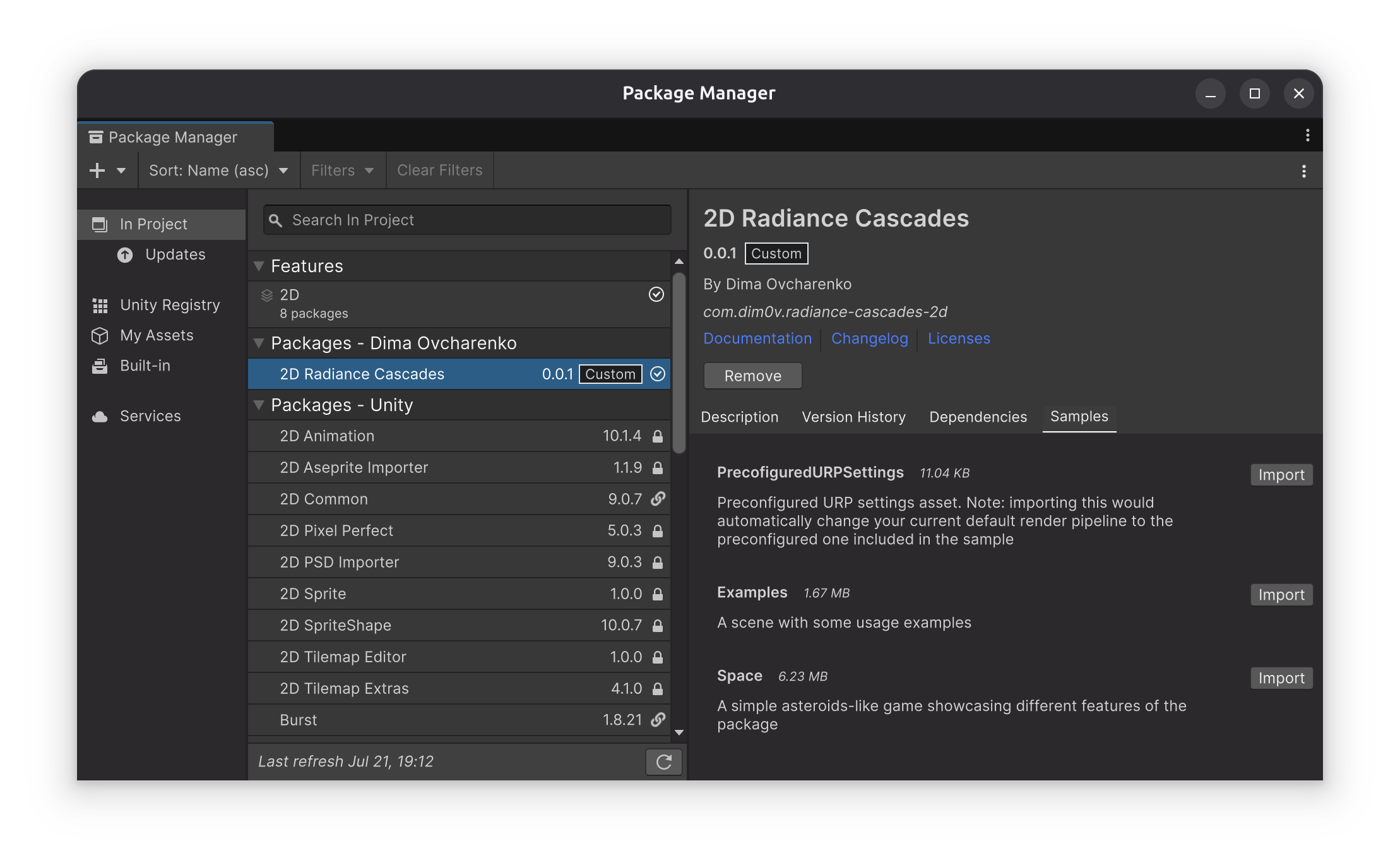This screenshot has height=865, width=1400.
Task: Click the dependency link icon on Burst
Action: 658,720
